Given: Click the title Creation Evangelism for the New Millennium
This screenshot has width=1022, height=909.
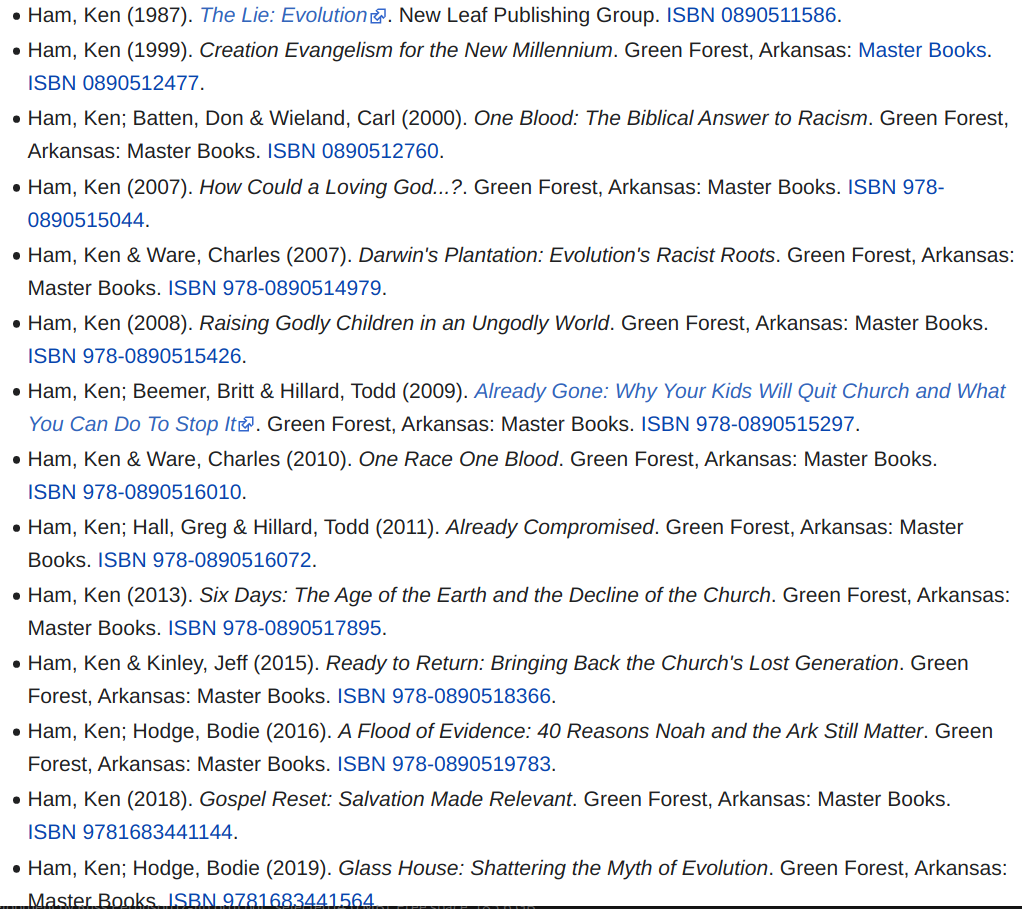Looking at the screenshot, I should tap(405, 50).
